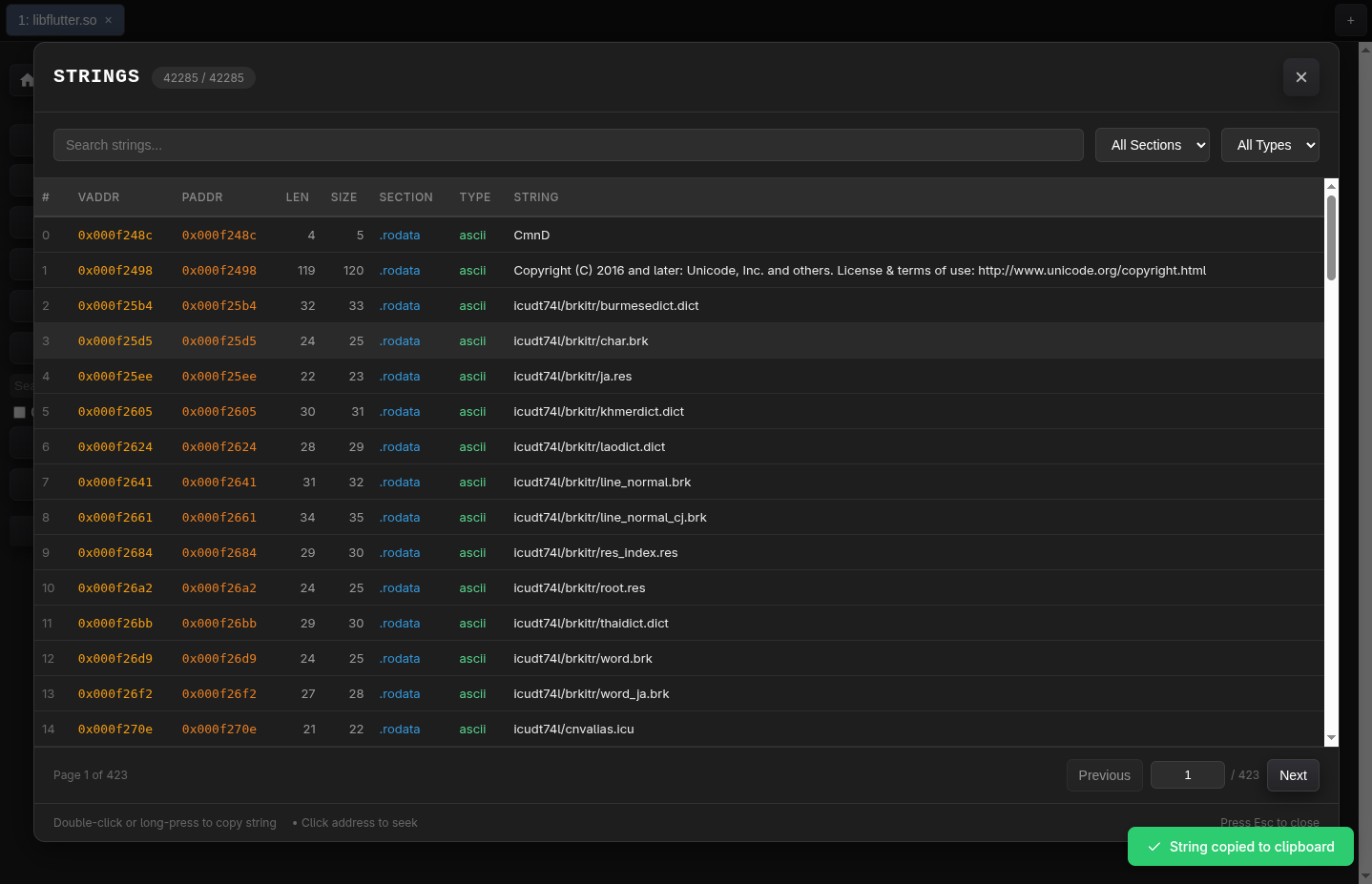Click the home icon behind dialog

[x=26, y=80]
